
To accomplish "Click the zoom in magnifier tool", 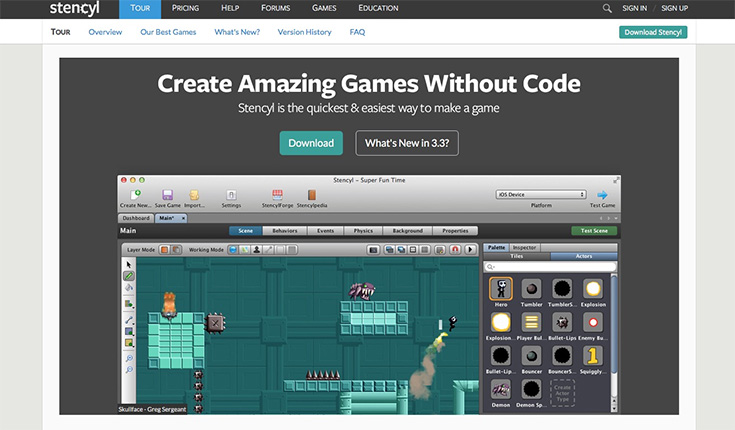I will [129, 359].
